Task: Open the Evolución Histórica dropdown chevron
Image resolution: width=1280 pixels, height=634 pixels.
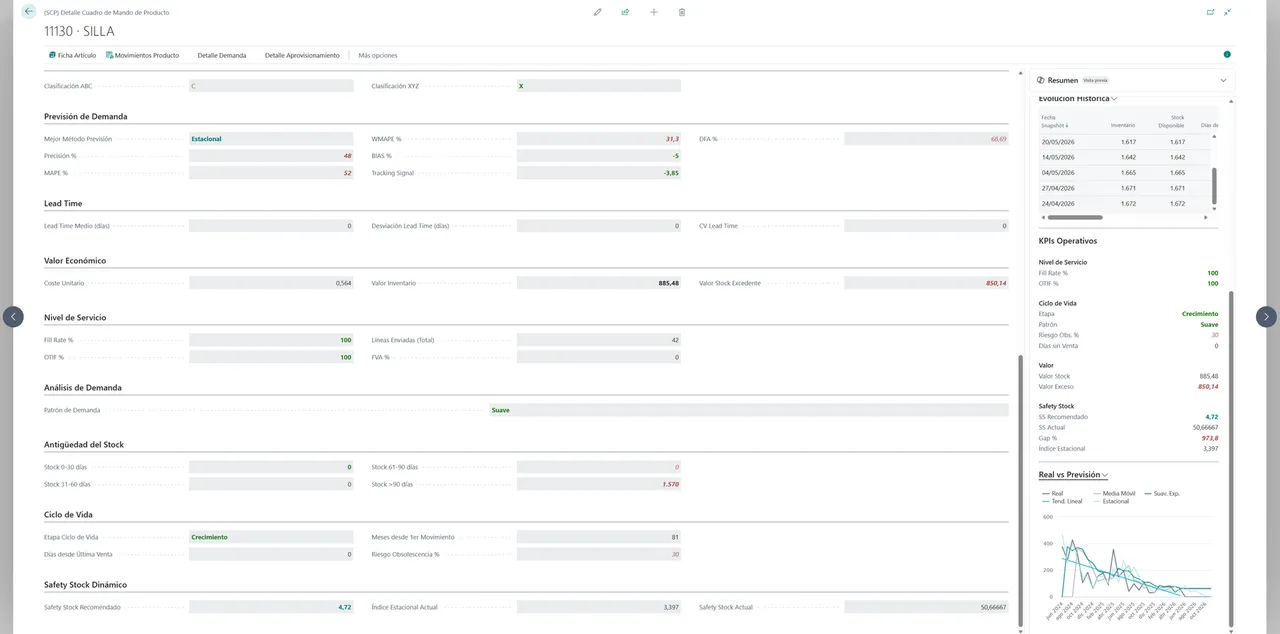Action: pos(1114,99)
